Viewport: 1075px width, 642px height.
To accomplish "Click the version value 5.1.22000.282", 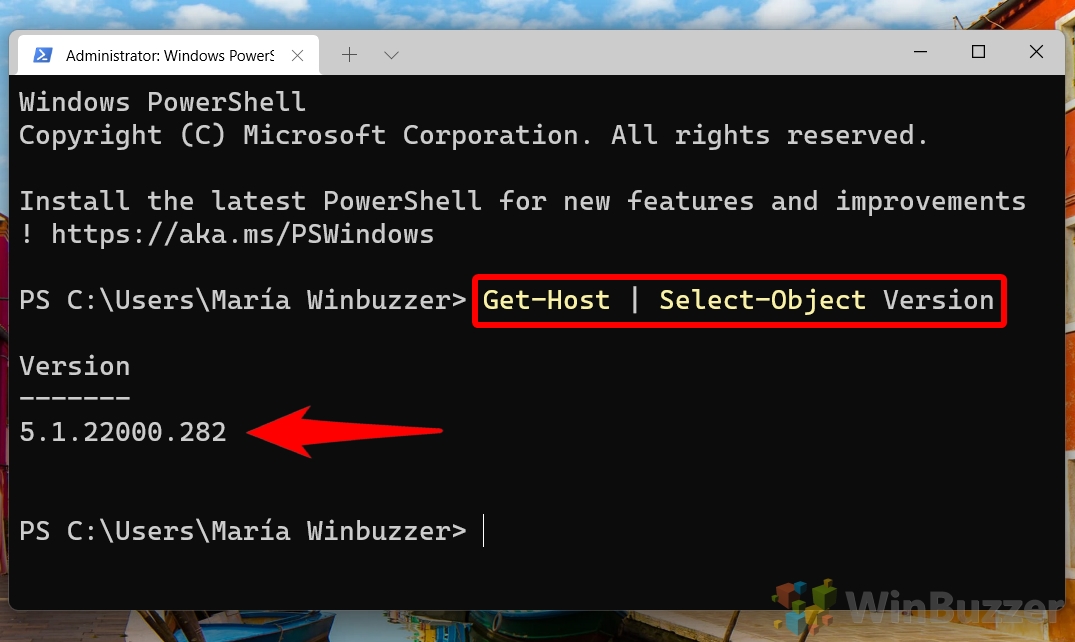I will (x=122, y=432).
